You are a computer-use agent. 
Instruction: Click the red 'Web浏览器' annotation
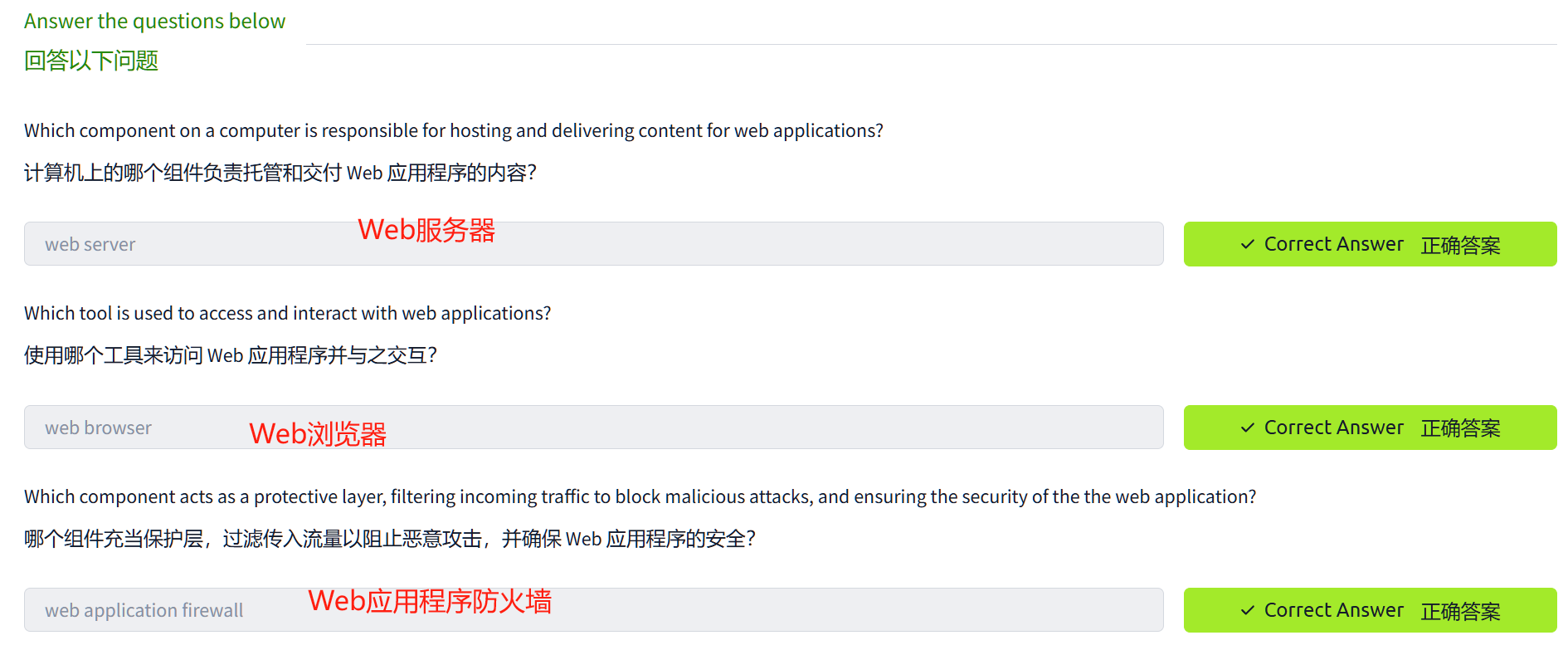tap(318, 434)
